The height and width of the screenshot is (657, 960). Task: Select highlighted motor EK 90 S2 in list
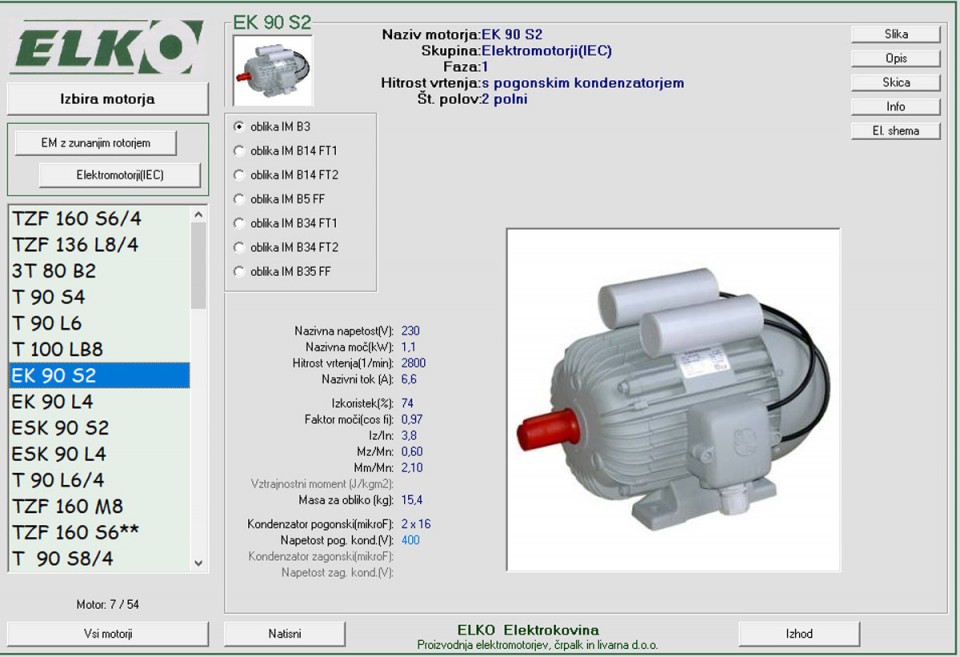[x=99, y=375]
